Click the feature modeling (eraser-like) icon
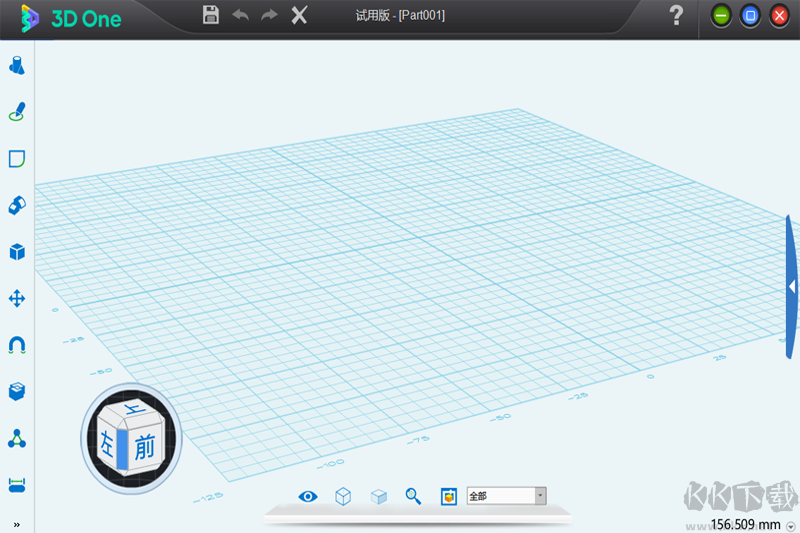 (16, 205)
